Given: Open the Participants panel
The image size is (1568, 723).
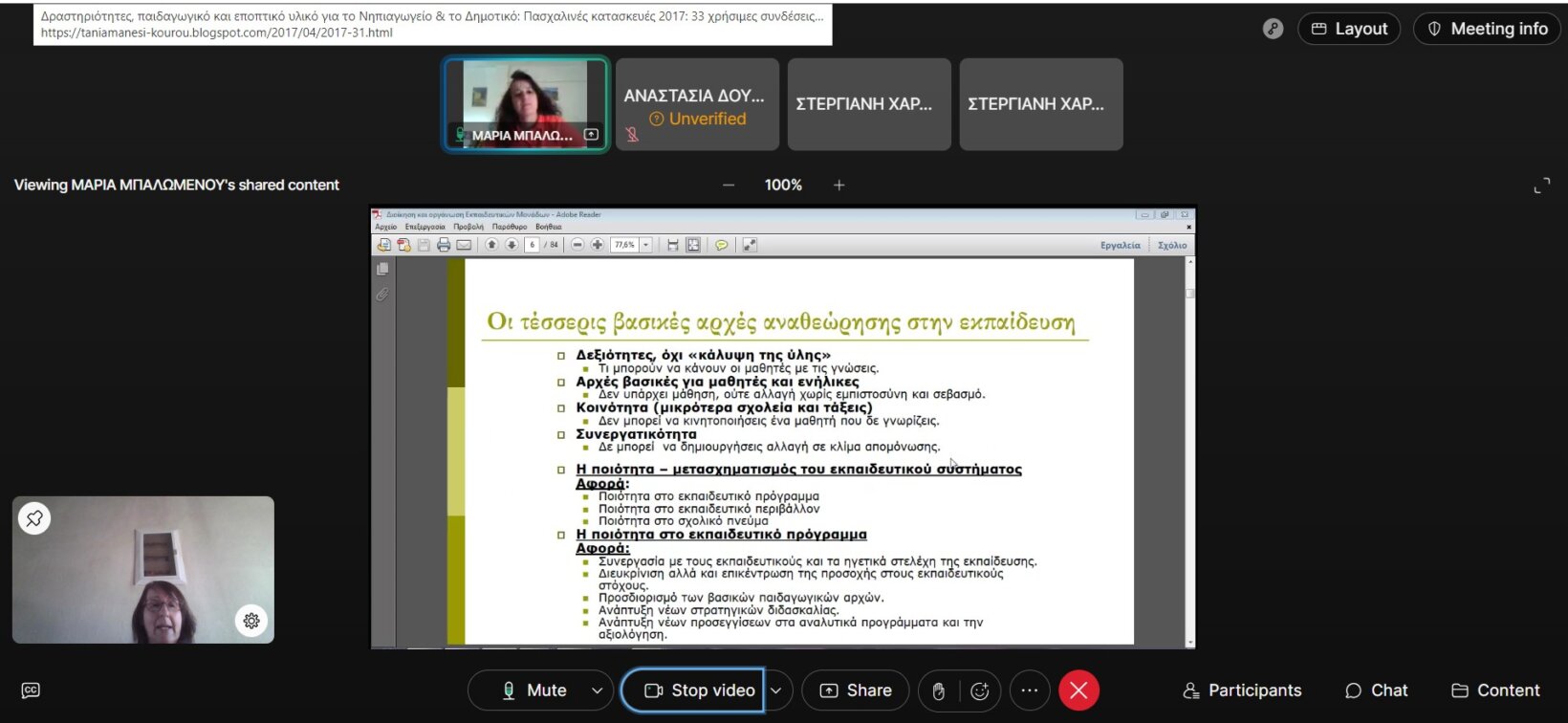Looking at the screenshot, I should coord(1242,690).
